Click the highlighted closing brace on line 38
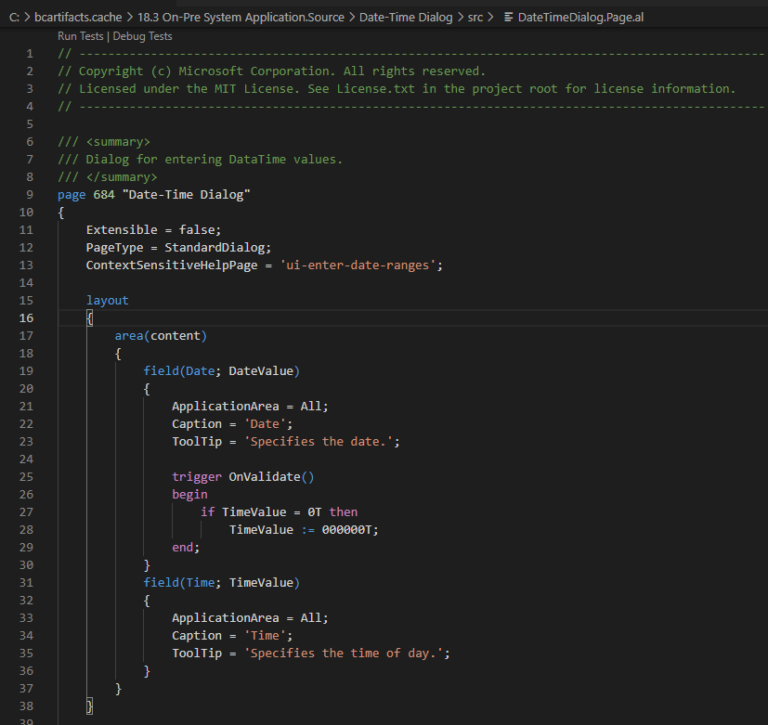This screenshot has height=725, width=768. pos(89,706)
